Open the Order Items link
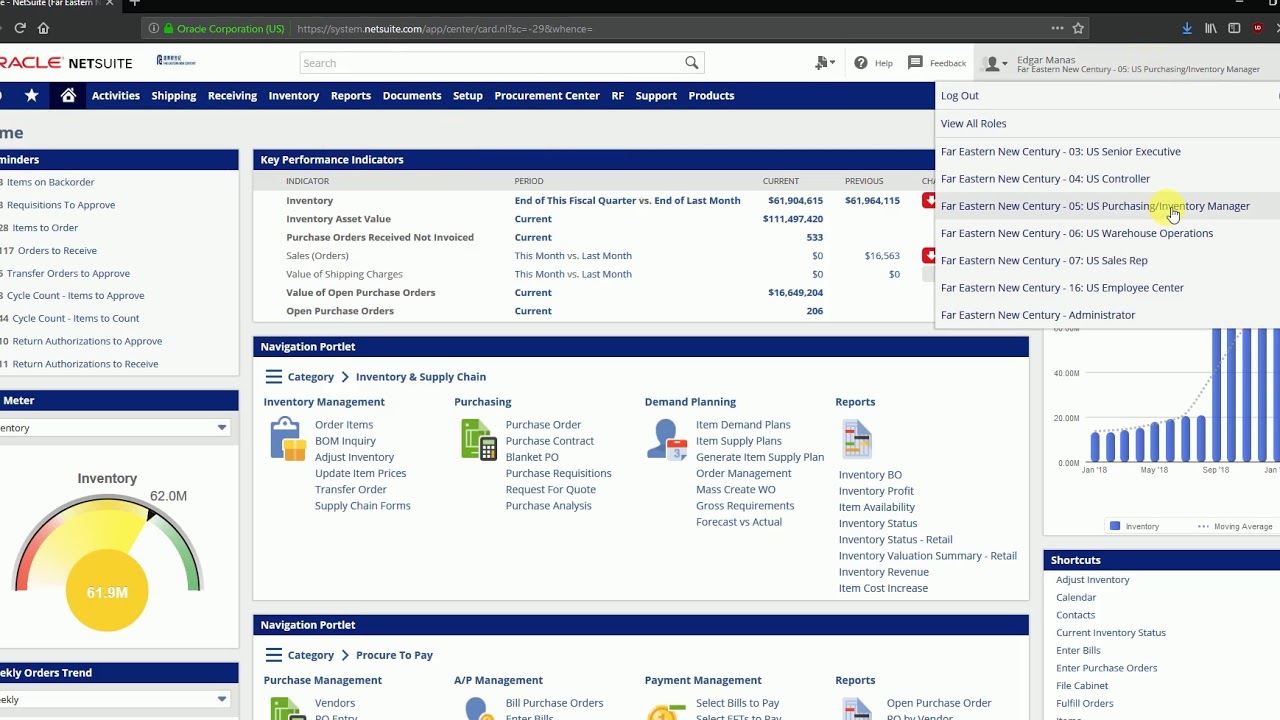1280x720 pixels. tap(344, 425)
